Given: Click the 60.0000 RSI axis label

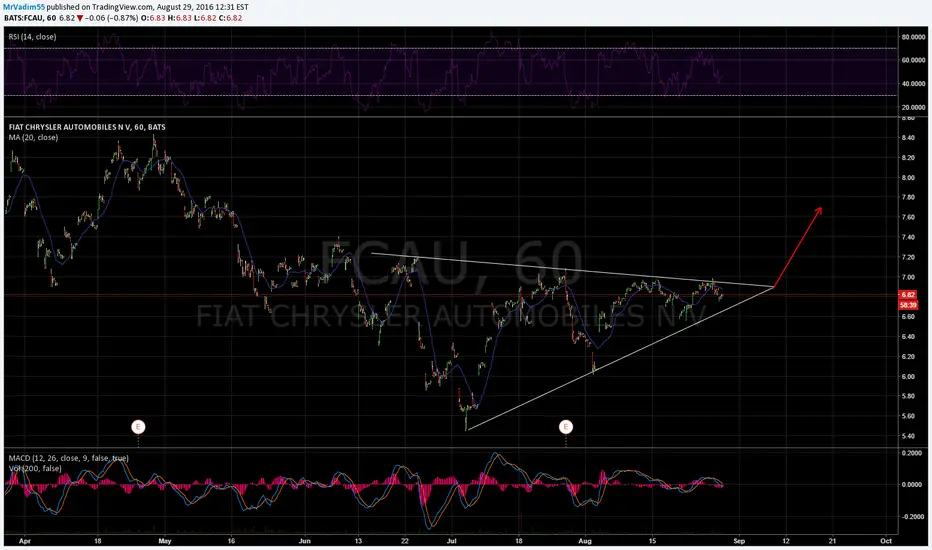Looking at the screenshot, I should 914,60.
